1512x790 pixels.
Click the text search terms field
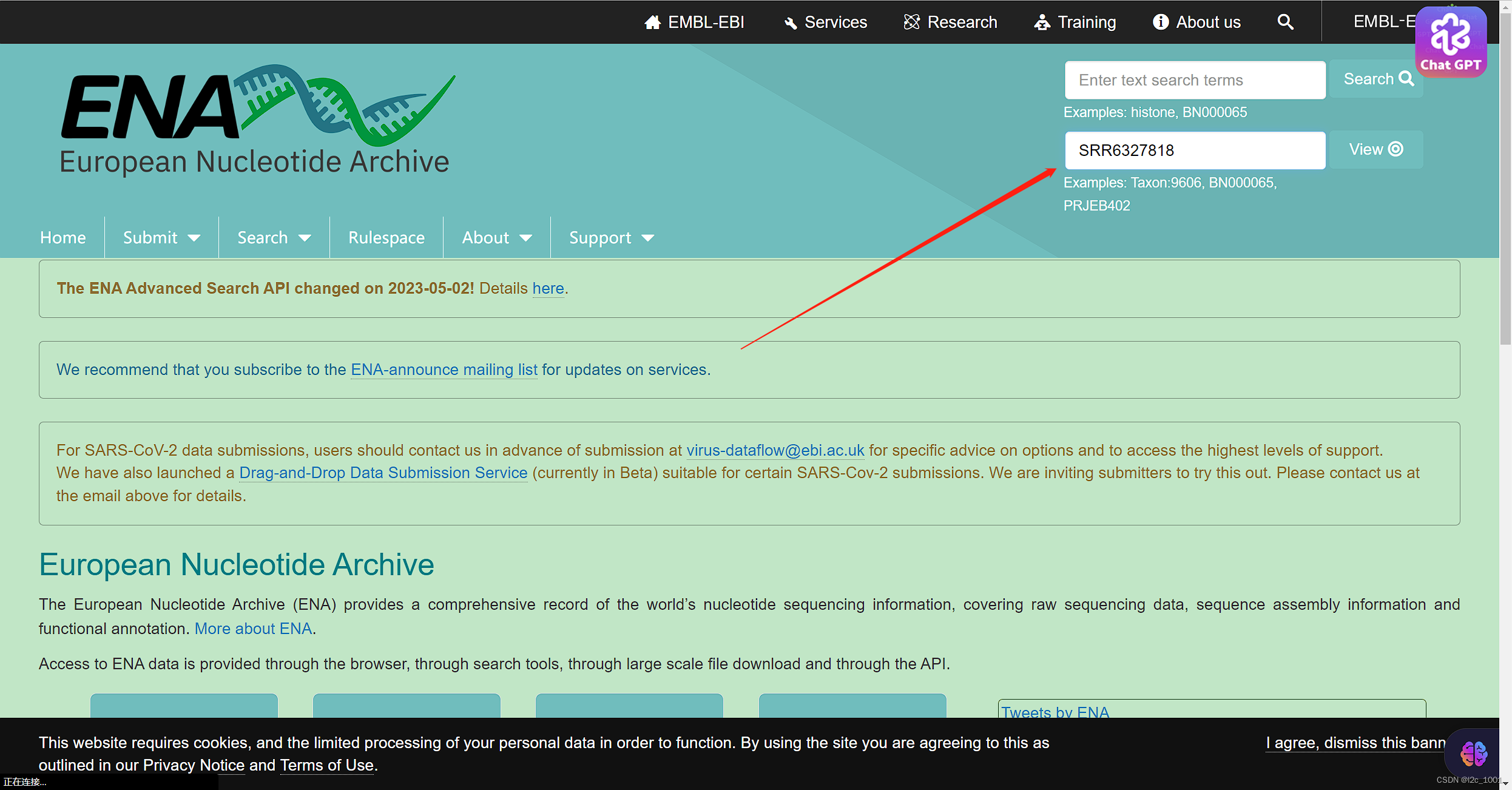point(1194,80)
